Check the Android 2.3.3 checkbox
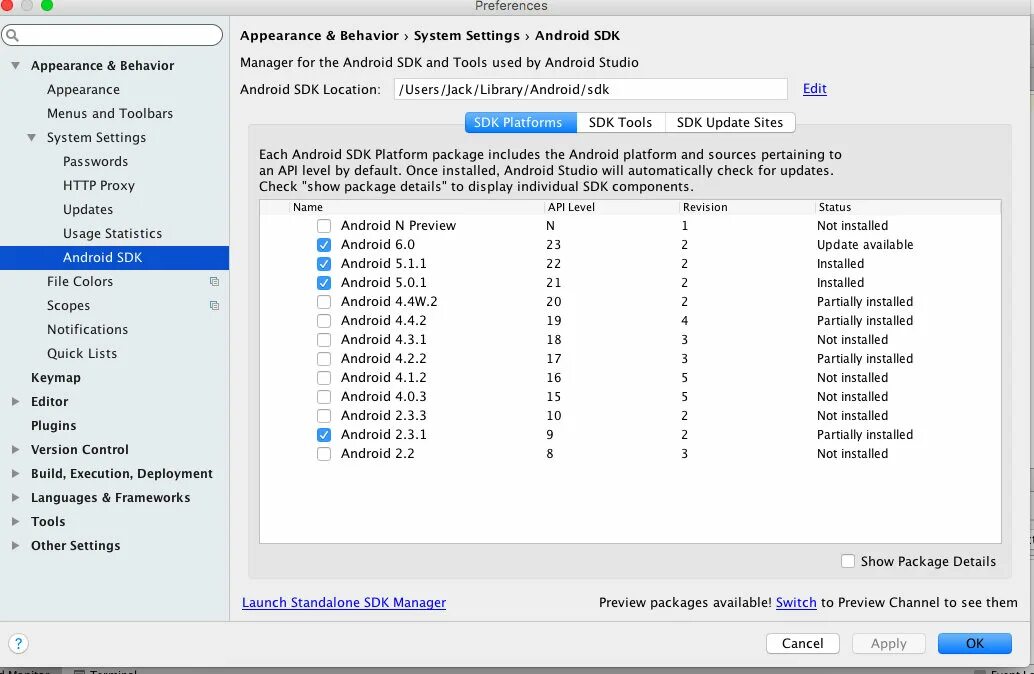 pyautogui.click(x=324, y=416)
